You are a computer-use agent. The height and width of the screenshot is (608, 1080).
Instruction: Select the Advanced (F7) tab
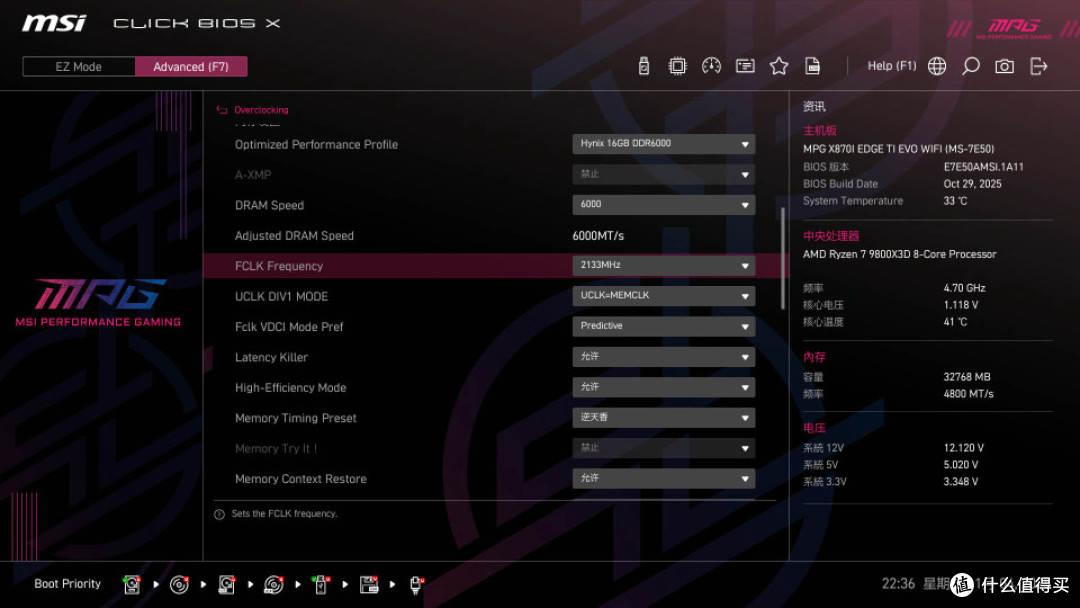[x=191, y=67]
